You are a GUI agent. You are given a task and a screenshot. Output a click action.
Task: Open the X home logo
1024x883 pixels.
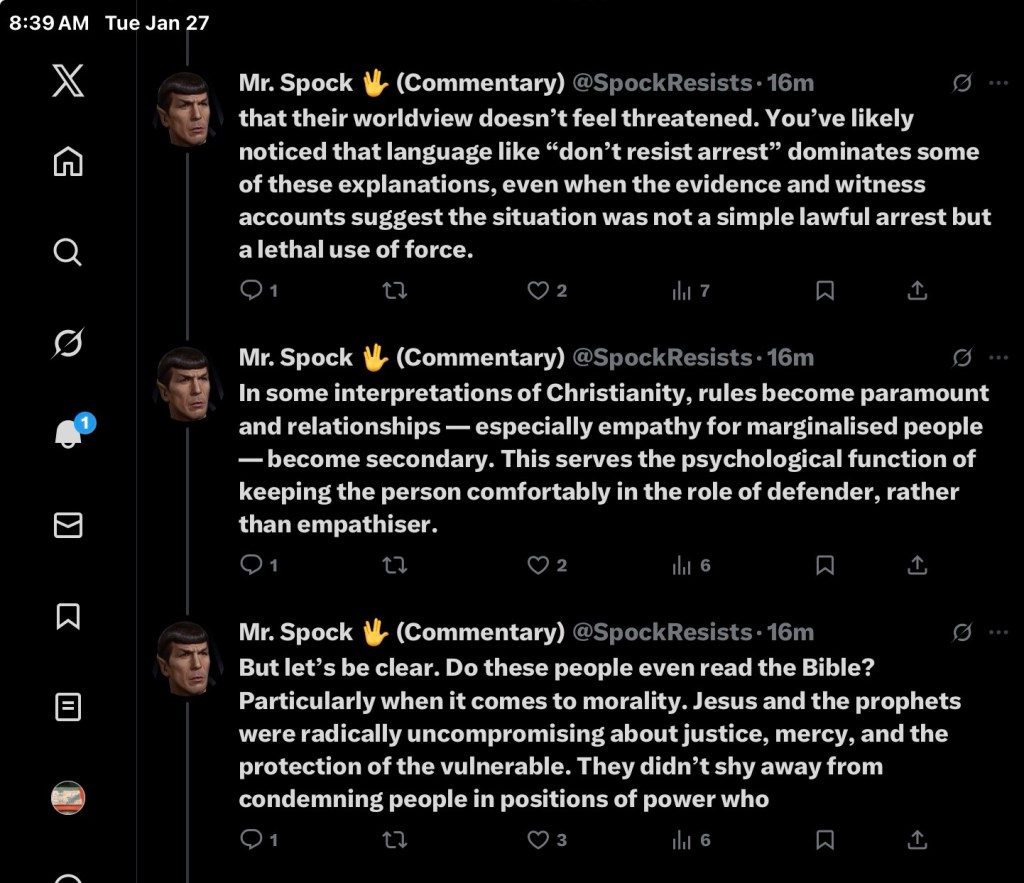coord(68,80)
